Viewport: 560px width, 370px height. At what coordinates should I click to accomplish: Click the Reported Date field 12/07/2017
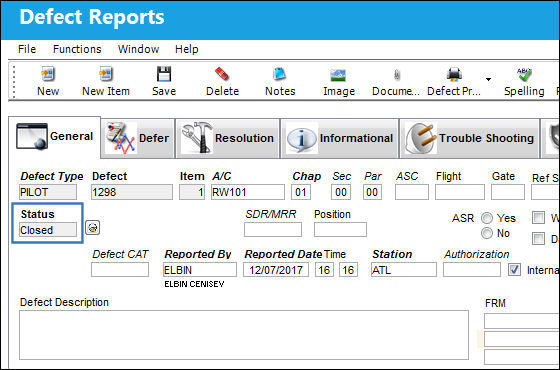pos(276,270)
